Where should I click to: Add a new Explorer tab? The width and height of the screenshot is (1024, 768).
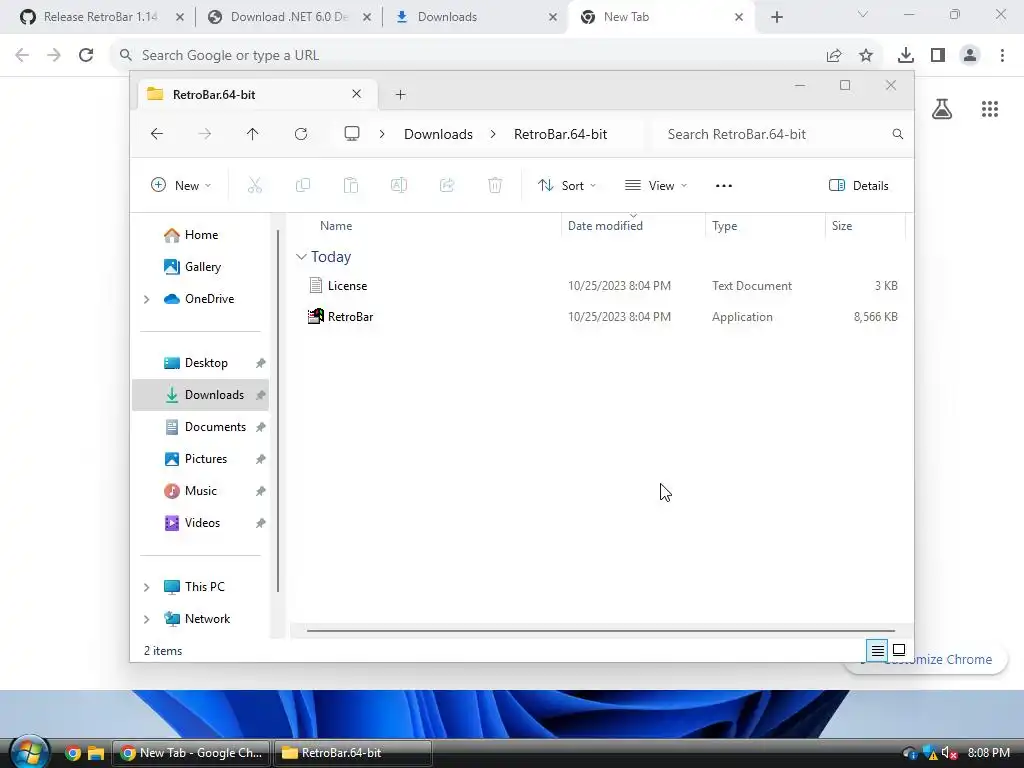pos(400,95)
